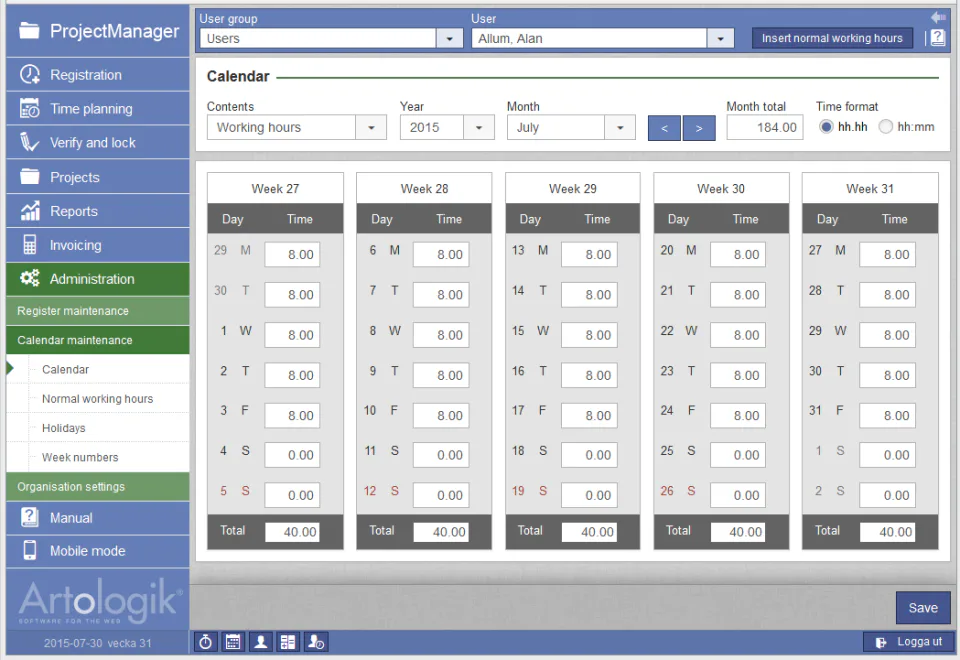Click the Week 27 Total field
This screenshot has height=660, width=960.
[292, 531]
